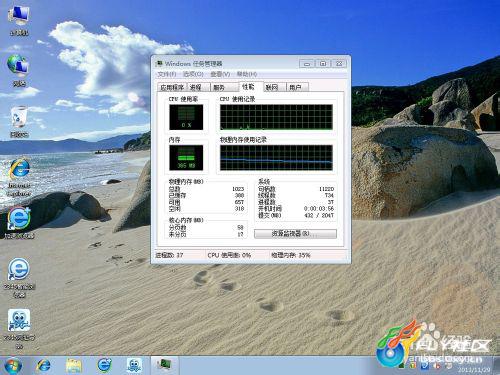Screen dimensions: 500x375
Task: Click the 物理内存: 35% status entry
Action: 291,255
